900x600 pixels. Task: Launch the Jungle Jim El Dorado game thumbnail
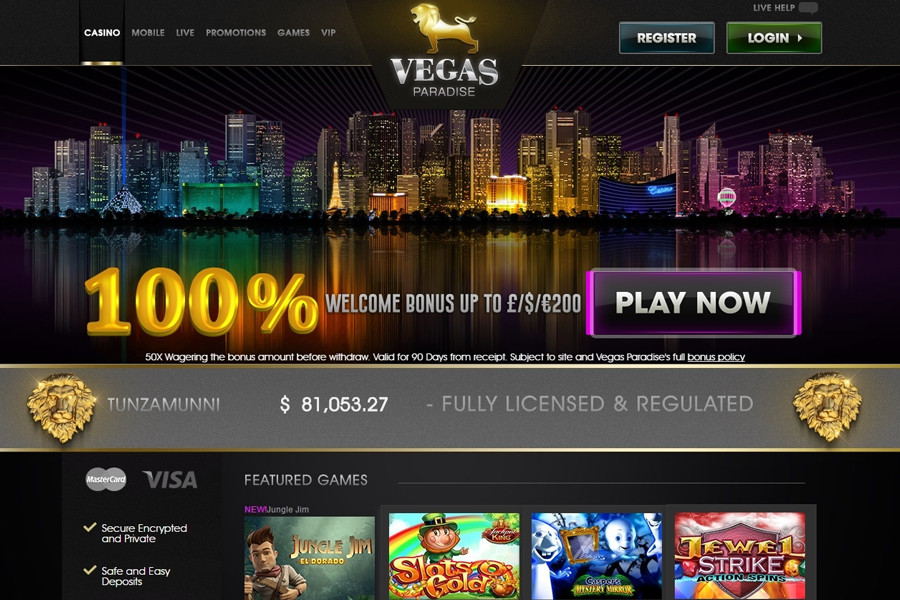coord(309,558)
